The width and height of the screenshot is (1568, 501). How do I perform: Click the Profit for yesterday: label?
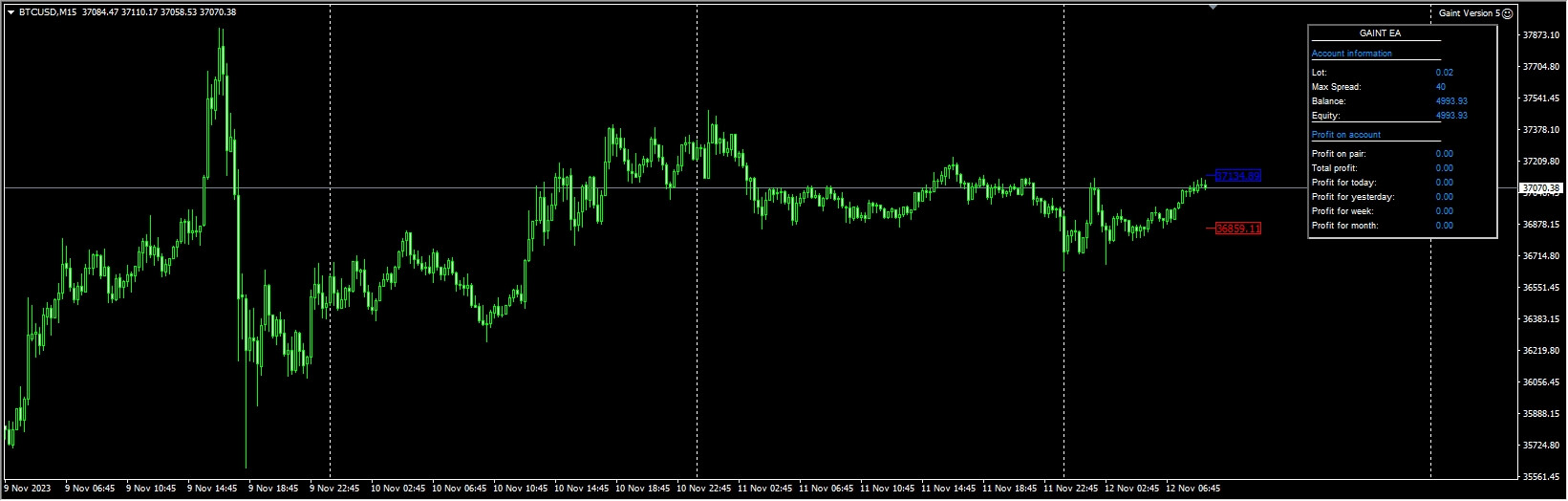click(1353, 197)
